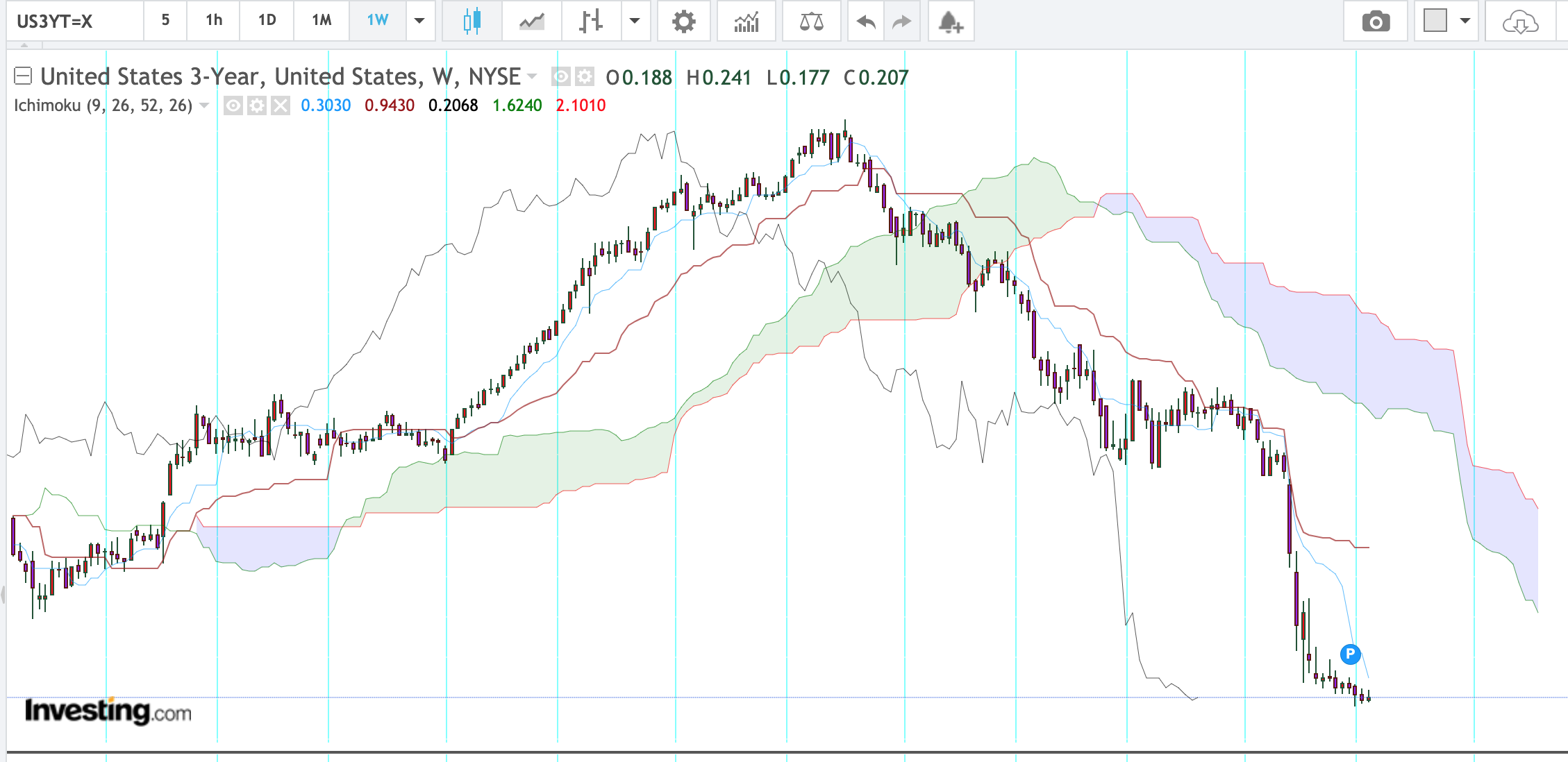Viewport: 1568px width, 762px height.
Task: Switch to area chart style icon
Action: coord(532,21)
